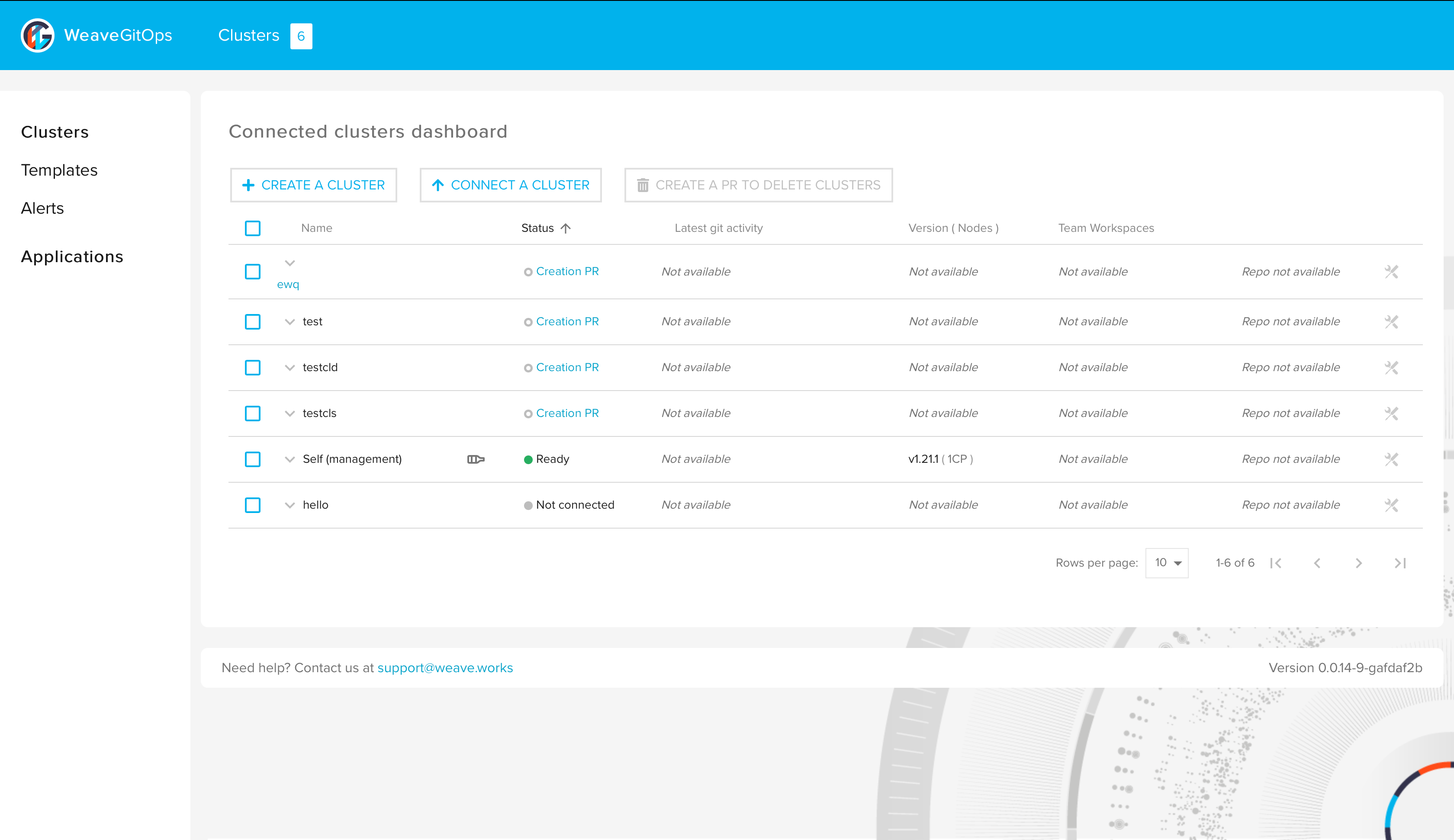Click the support@weave.works email link

coord(445,668)
